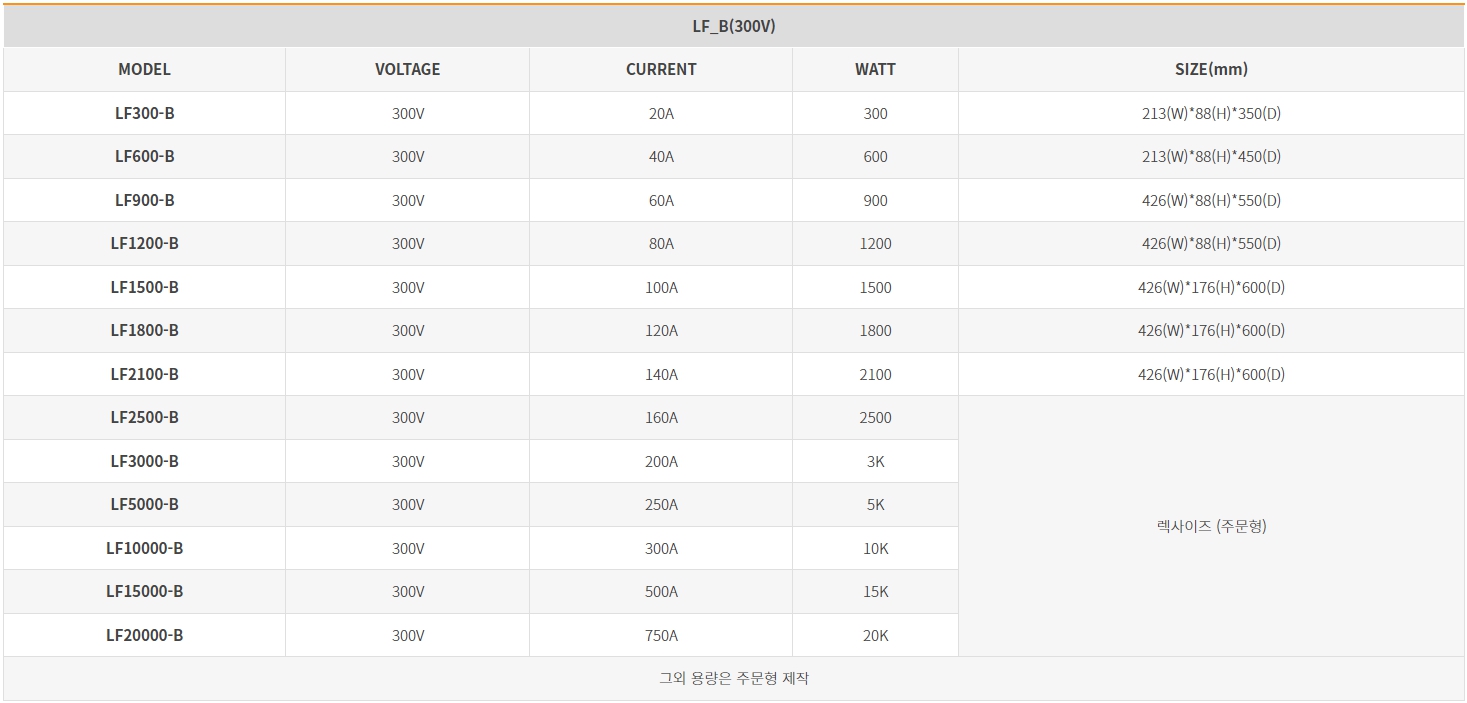Click the LF2500-B model name
This screenshot has height=703, width=1467.
(x=144, y=417)
